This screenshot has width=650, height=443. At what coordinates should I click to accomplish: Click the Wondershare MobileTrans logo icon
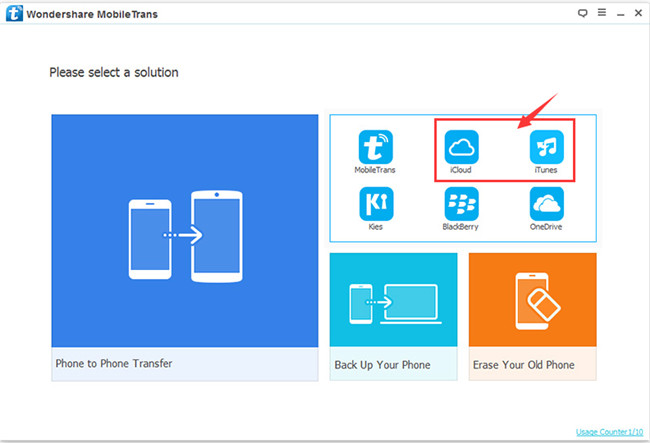click(x=14, y=13)
